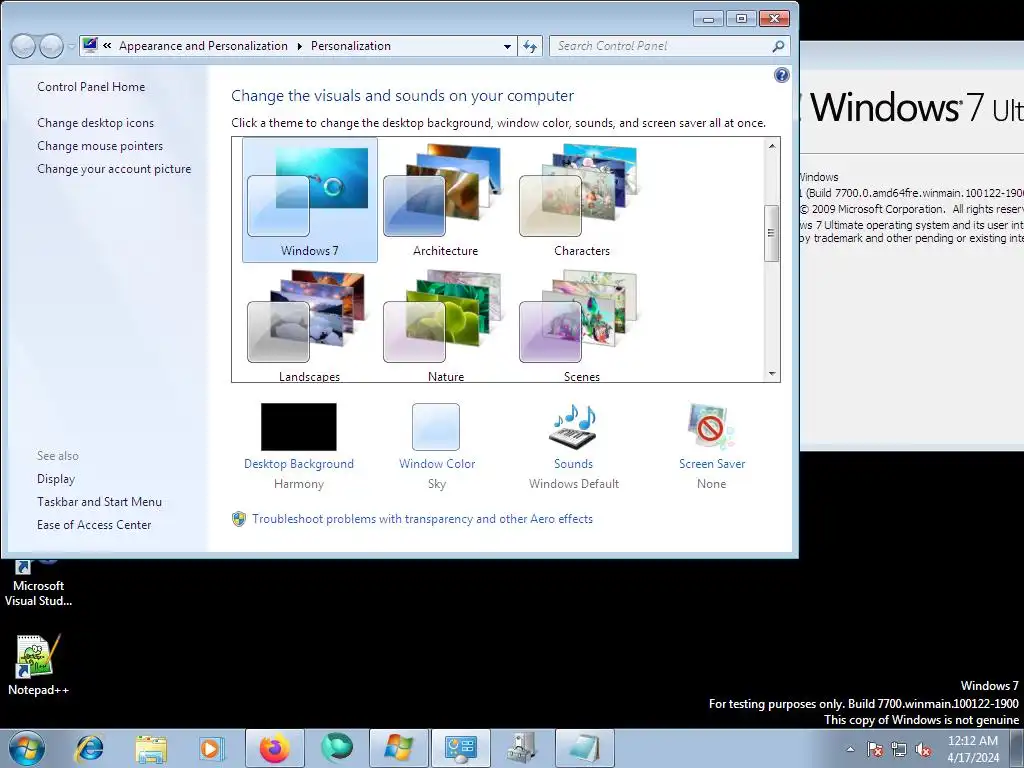The image size is (1024, 768).
Task: Expand the Appearance and Personalization breadcrumb arrow
Action: tap(300, 46)
